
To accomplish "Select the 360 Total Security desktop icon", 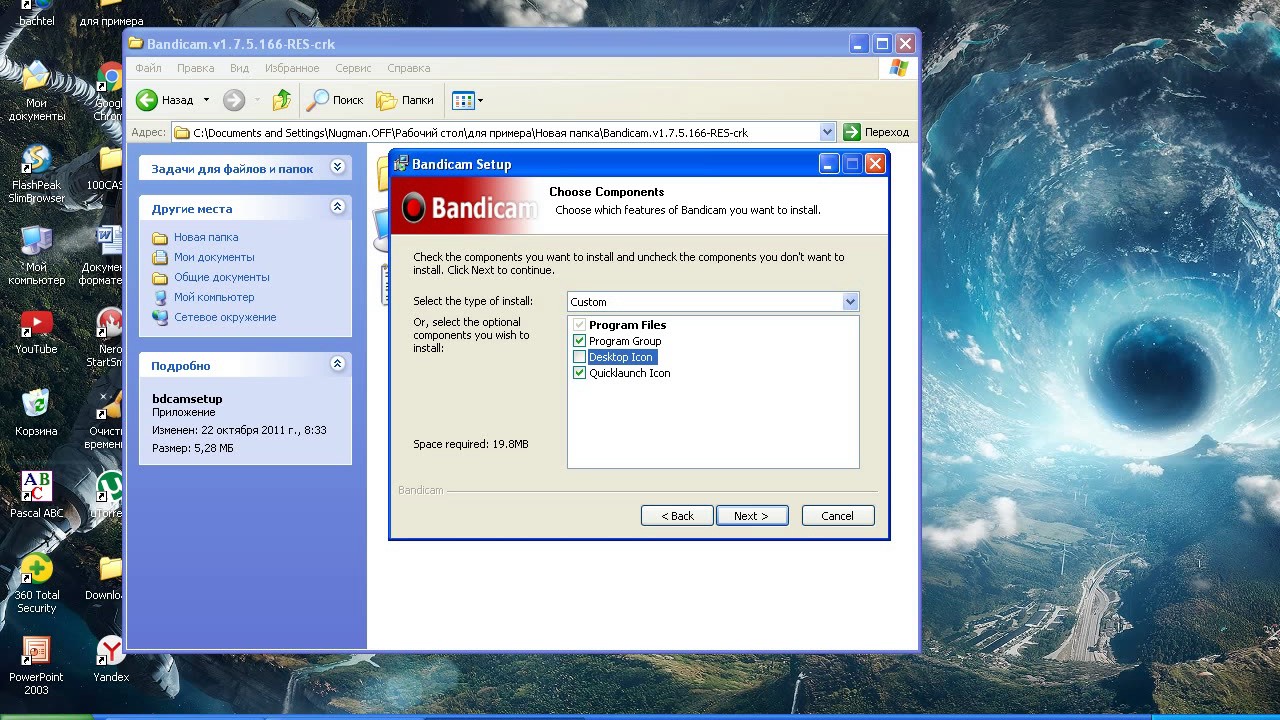I will [x=37, y=584].
